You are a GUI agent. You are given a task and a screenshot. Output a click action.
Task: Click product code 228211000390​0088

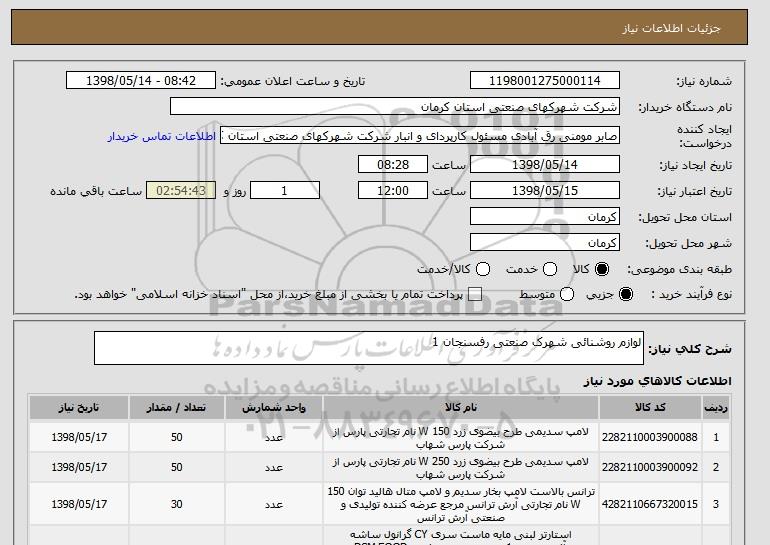650,437
